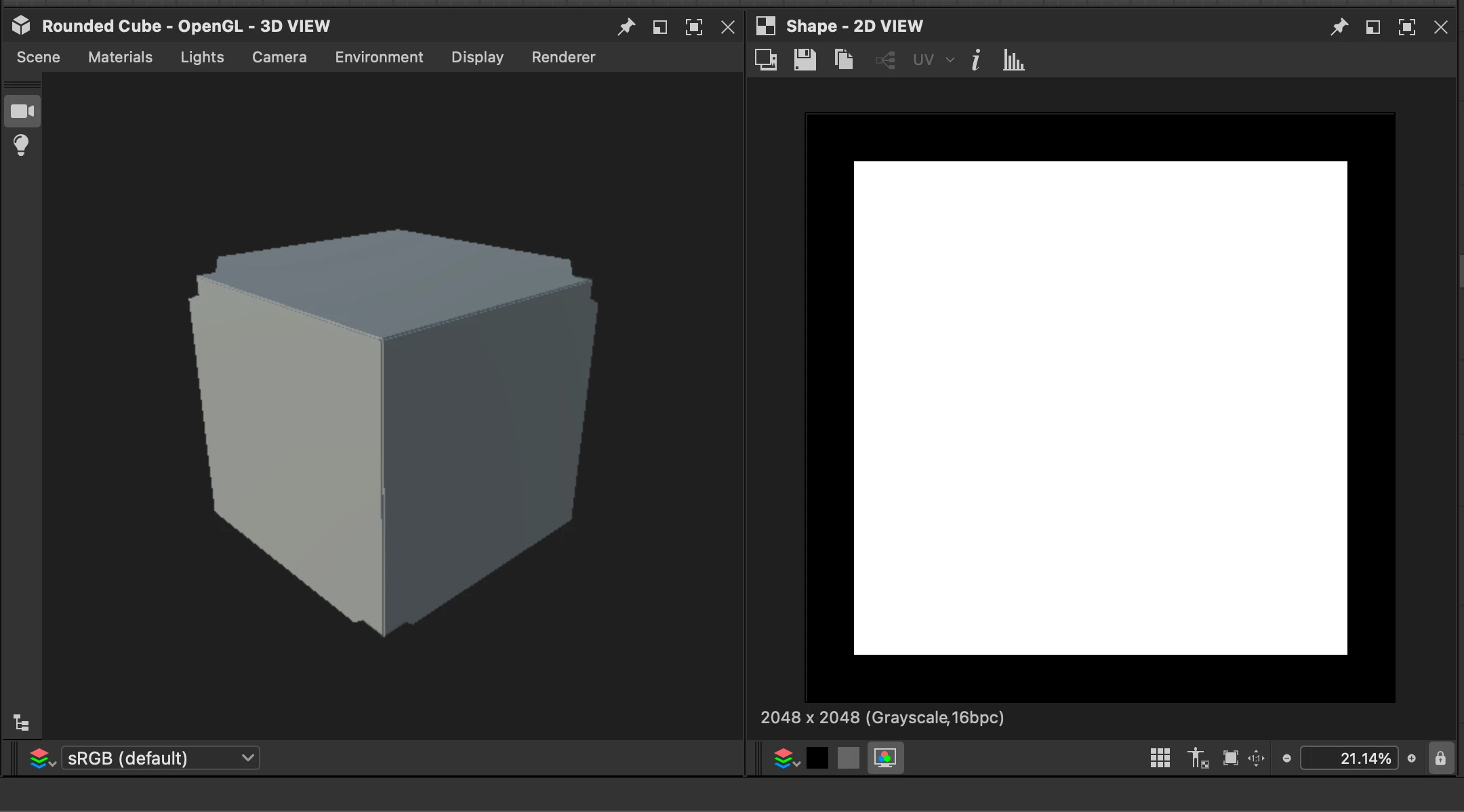
Task: Open the sRGB (default) color space dropdown
Action: point(160,758)
